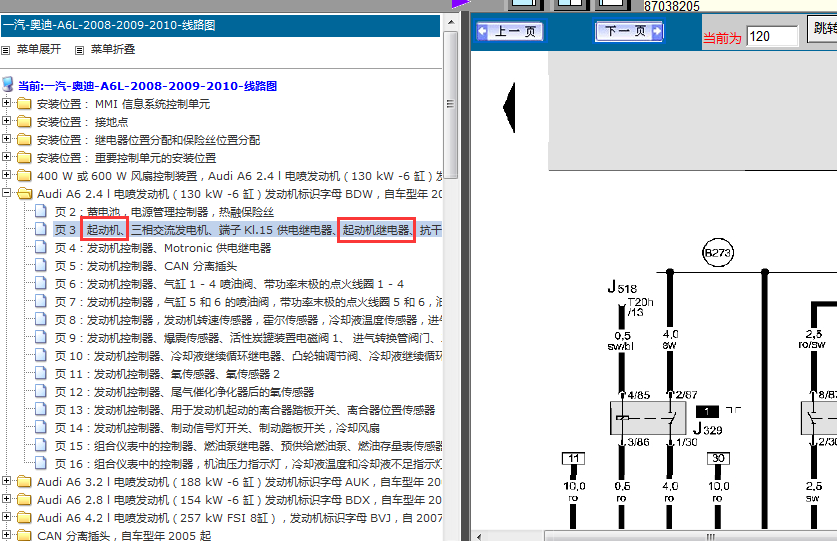Click document icon of 页 2 row

click(x=41, y=211)
